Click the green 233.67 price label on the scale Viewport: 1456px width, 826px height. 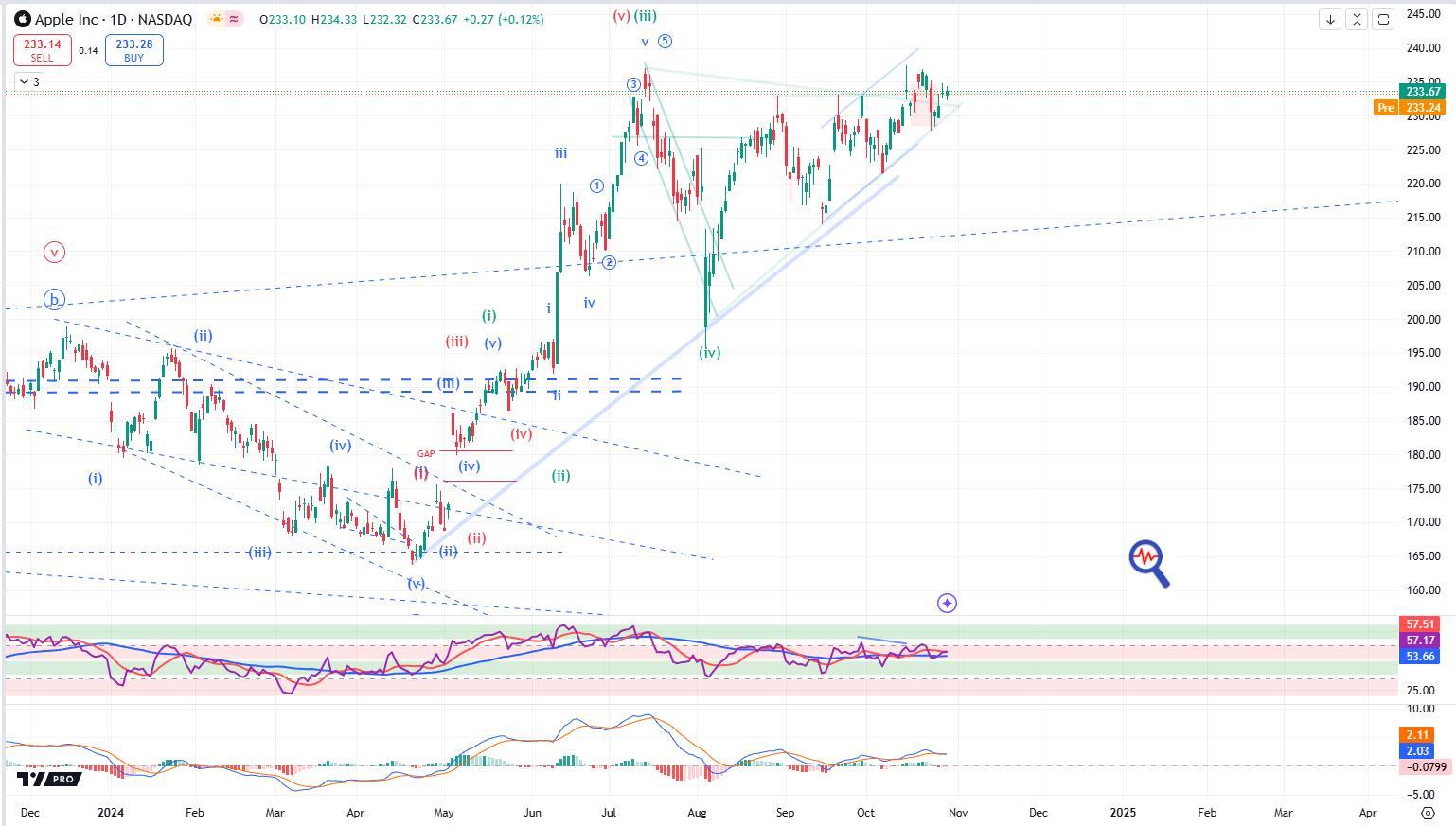tap(1423, 92)
